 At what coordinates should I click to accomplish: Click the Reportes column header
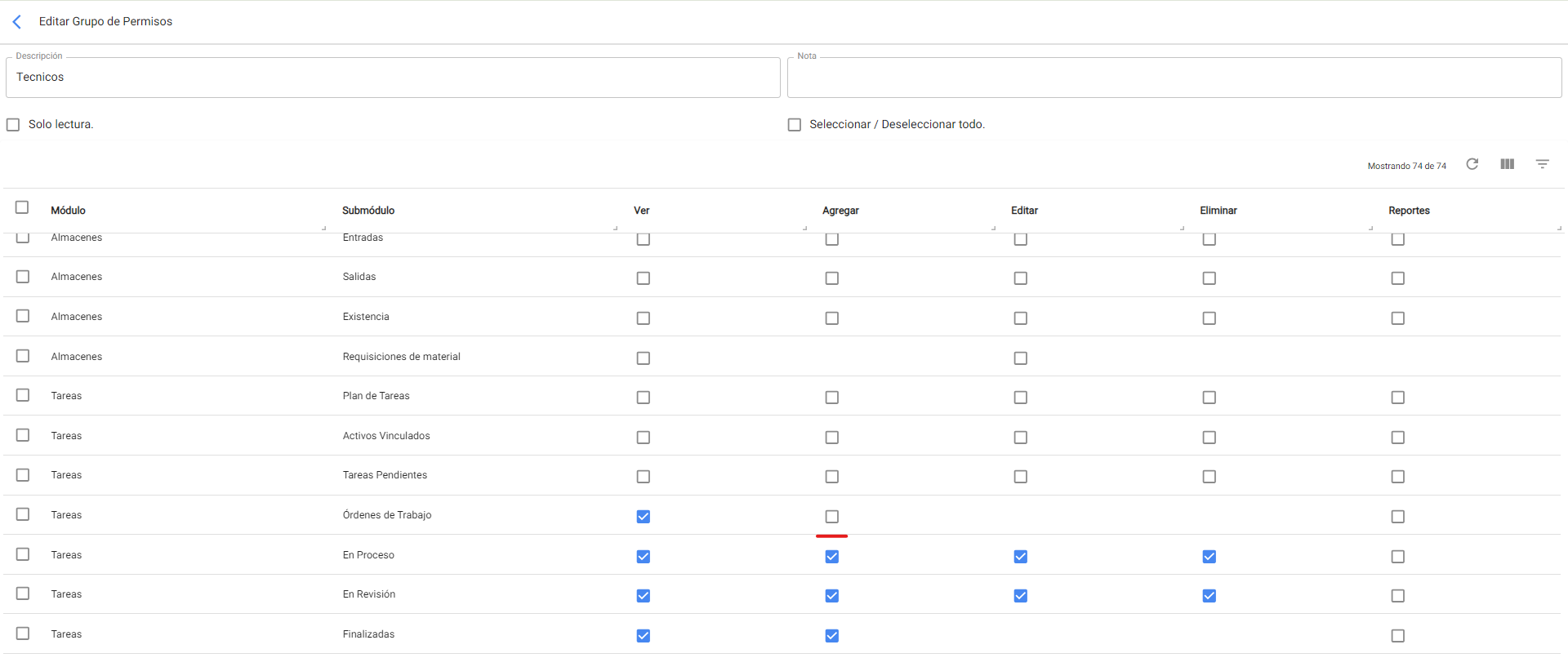click(1409, 211)
